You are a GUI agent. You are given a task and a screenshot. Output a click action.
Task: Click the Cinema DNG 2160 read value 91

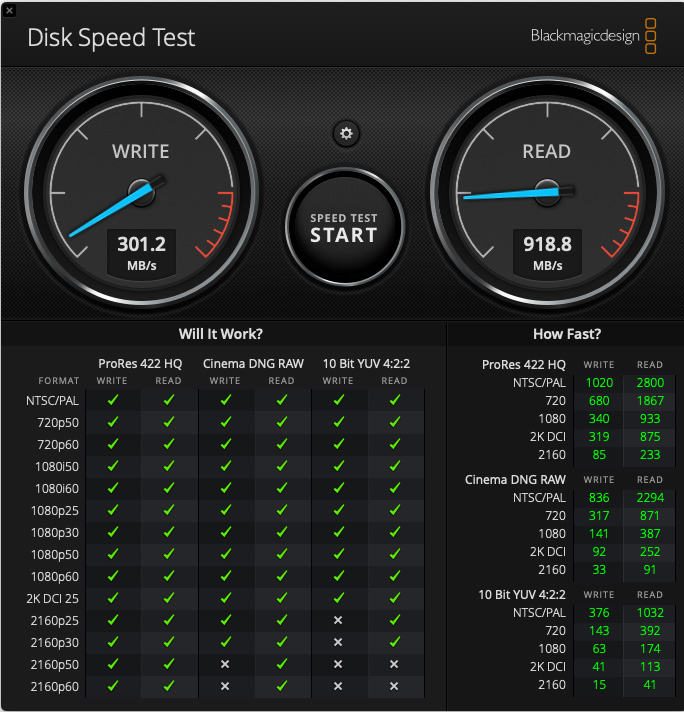650,569
